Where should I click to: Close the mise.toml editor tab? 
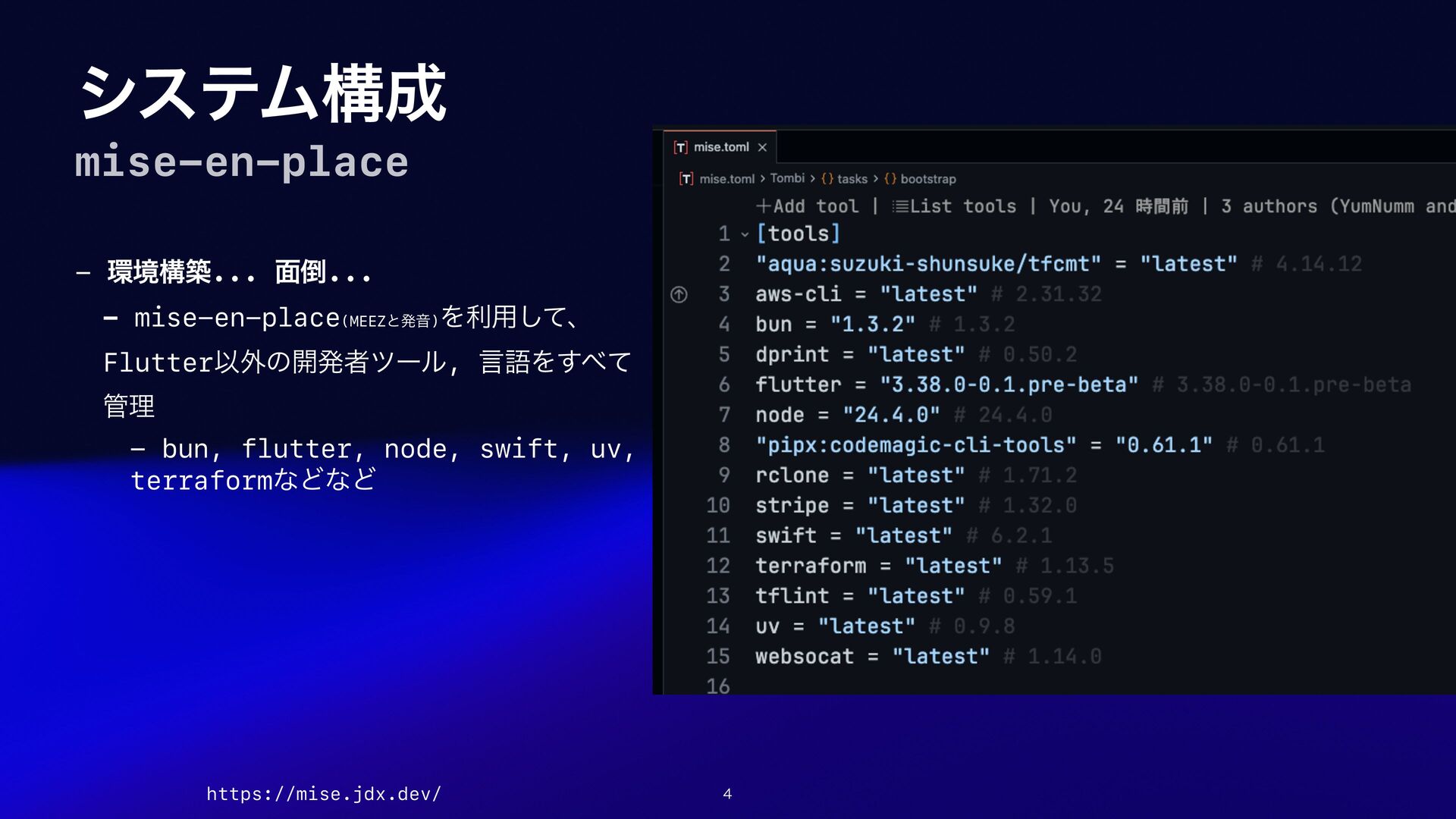[x=762, y=147]
